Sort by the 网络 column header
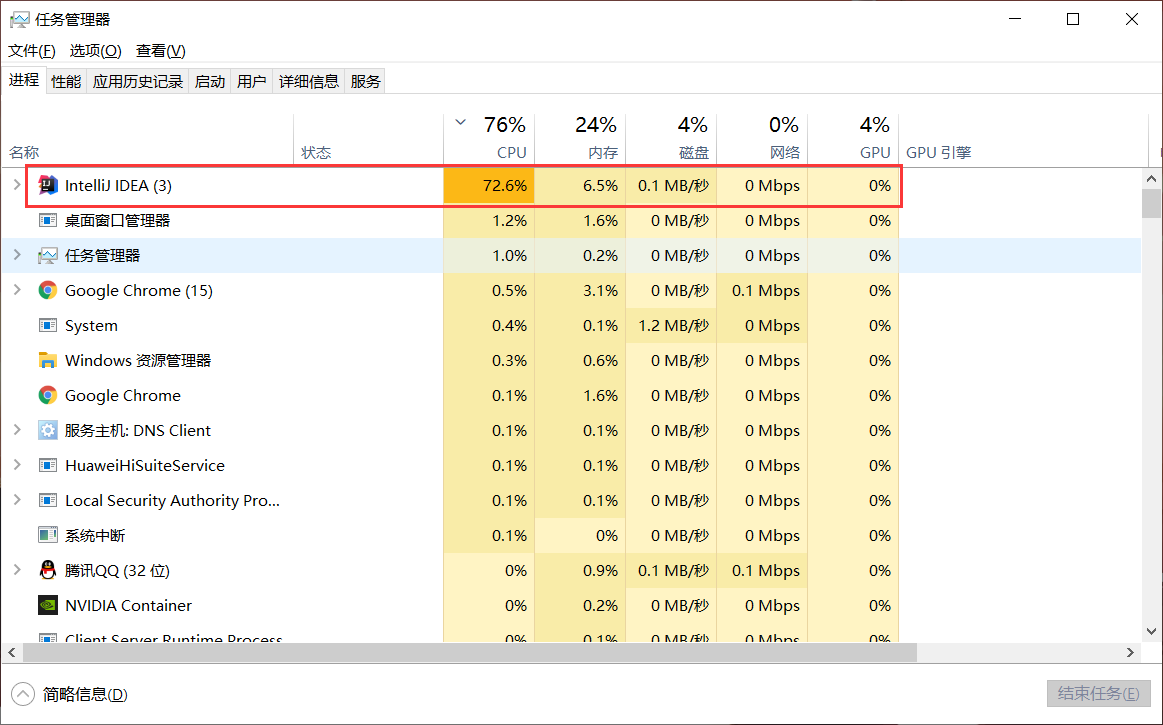Image resolution: width=1163 pixels, height=725 pixels. (762, 139)
